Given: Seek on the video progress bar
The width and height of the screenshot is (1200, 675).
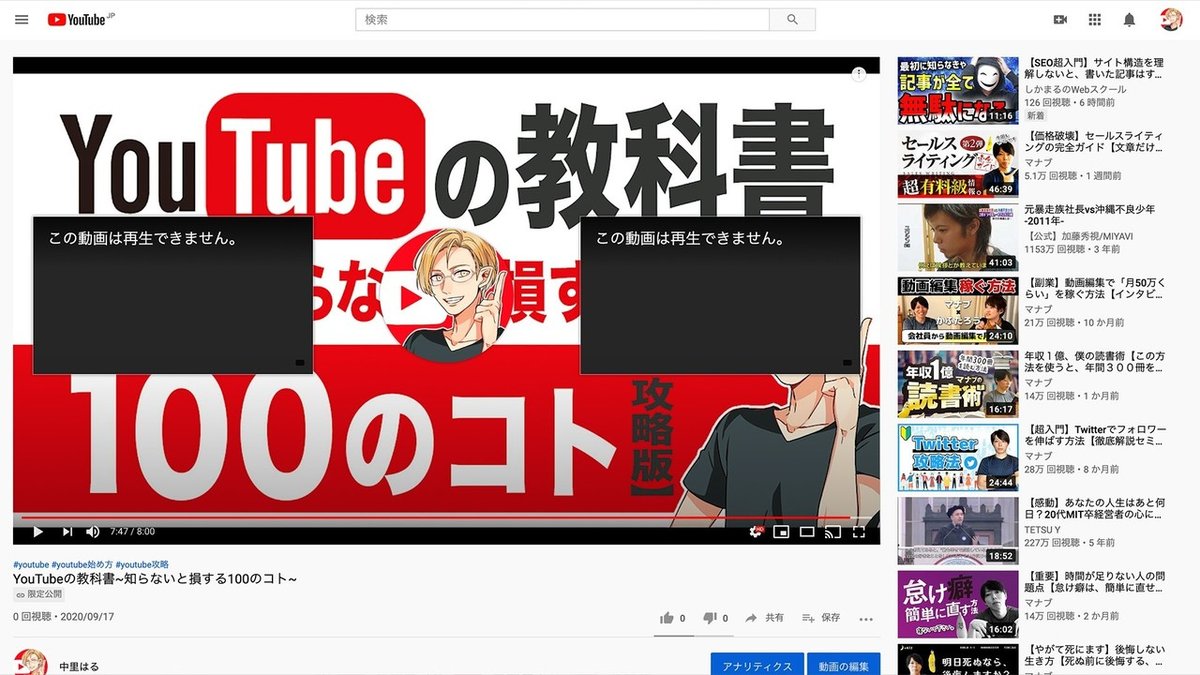Looking at the screenshot, I should tap(446, 517).
